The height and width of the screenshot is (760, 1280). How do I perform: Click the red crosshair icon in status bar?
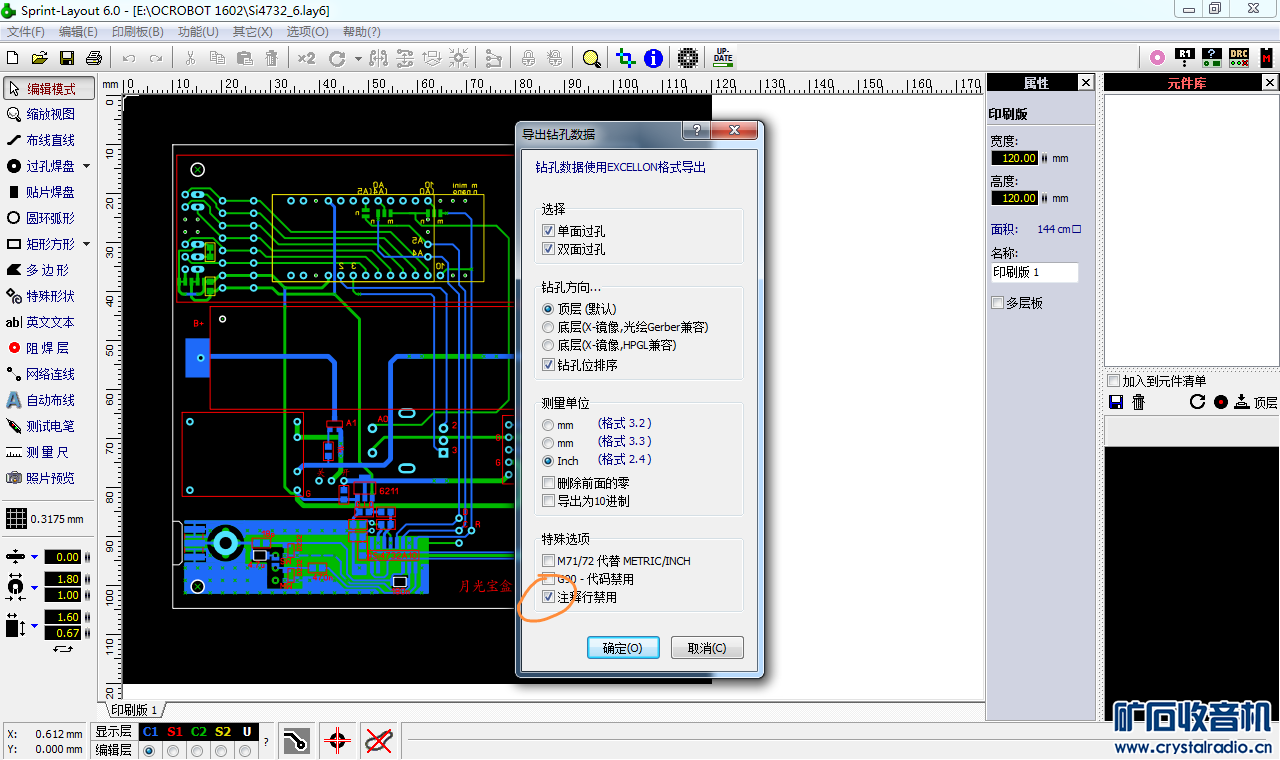(337, 741)
